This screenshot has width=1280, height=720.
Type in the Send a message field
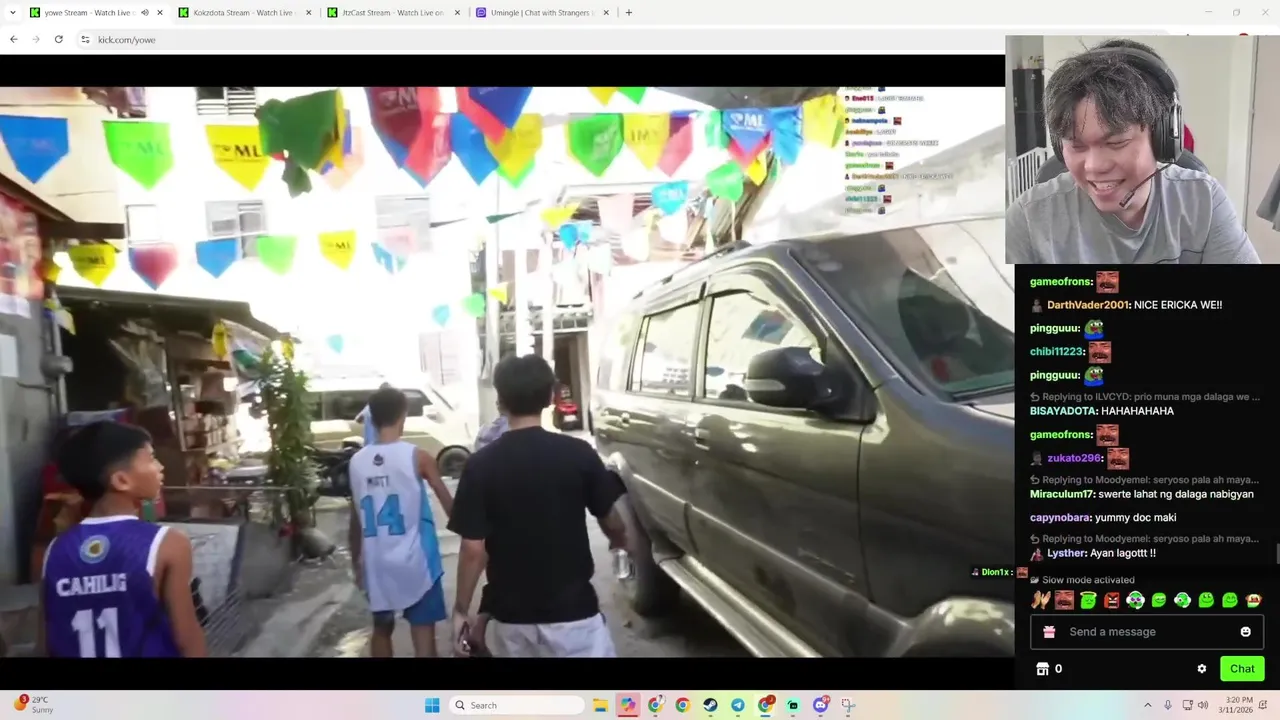(1147, 632)
